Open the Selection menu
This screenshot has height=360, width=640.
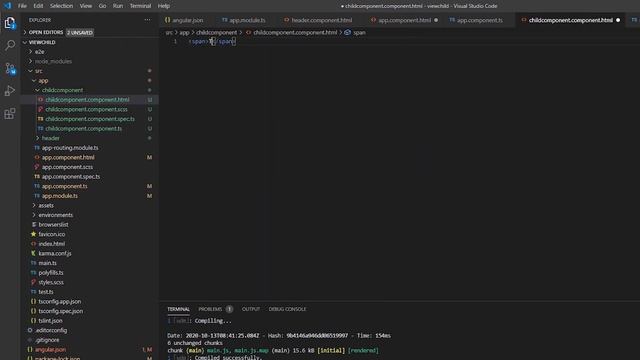[x=61, y=6]
